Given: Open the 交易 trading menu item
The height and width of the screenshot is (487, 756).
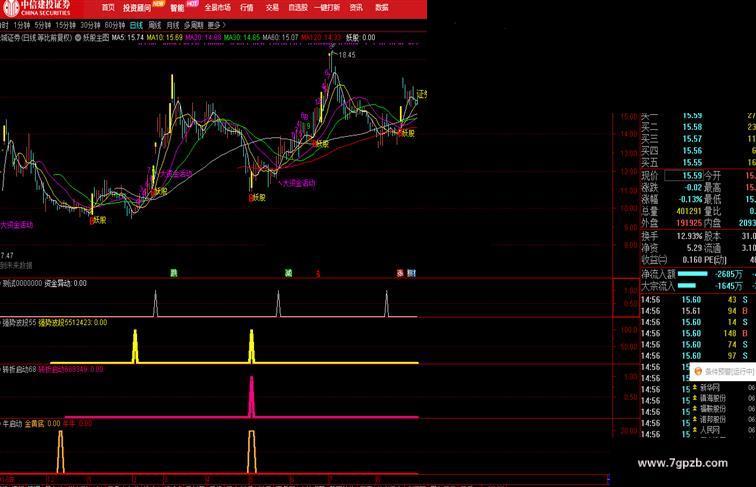Looking at the screenshot, I should click(x=272, y=8).
